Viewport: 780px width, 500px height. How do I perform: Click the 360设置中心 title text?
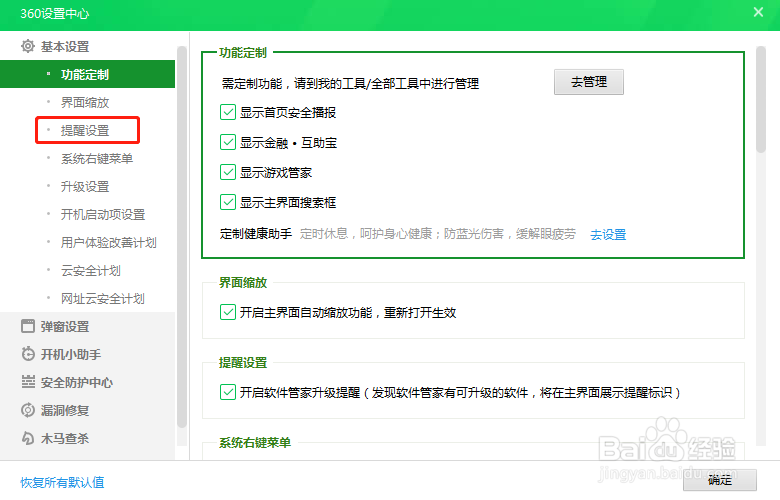tap(55, 13)
